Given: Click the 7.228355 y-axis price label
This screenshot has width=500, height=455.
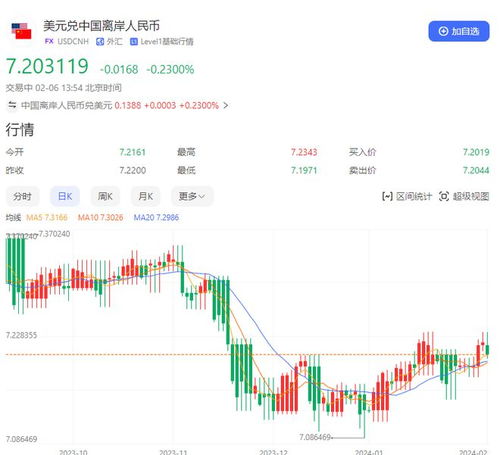Looking at the screenshot, I should tap(21, 335).
